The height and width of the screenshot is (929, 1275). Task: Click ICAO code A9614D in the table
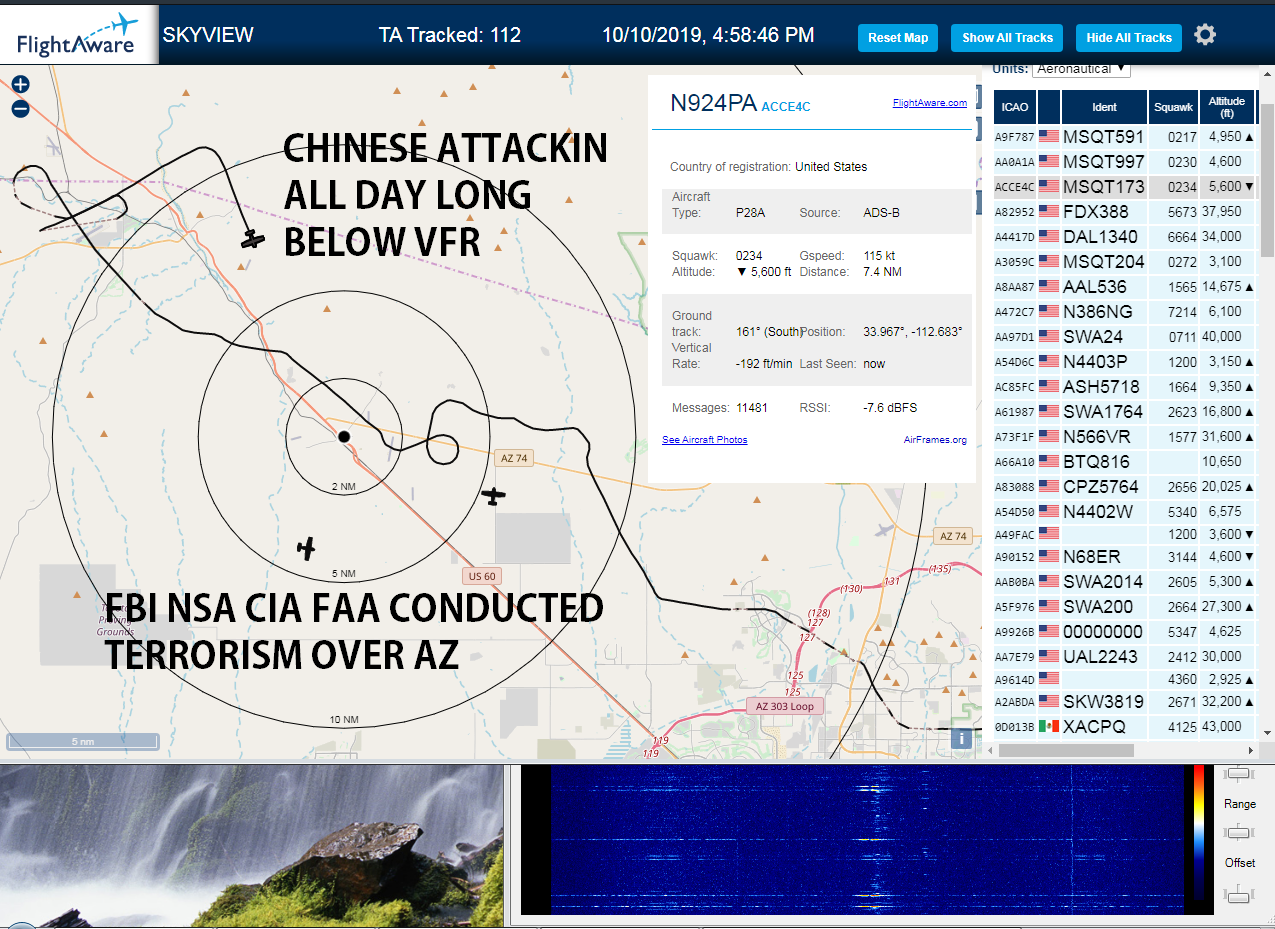[1014, 679]
